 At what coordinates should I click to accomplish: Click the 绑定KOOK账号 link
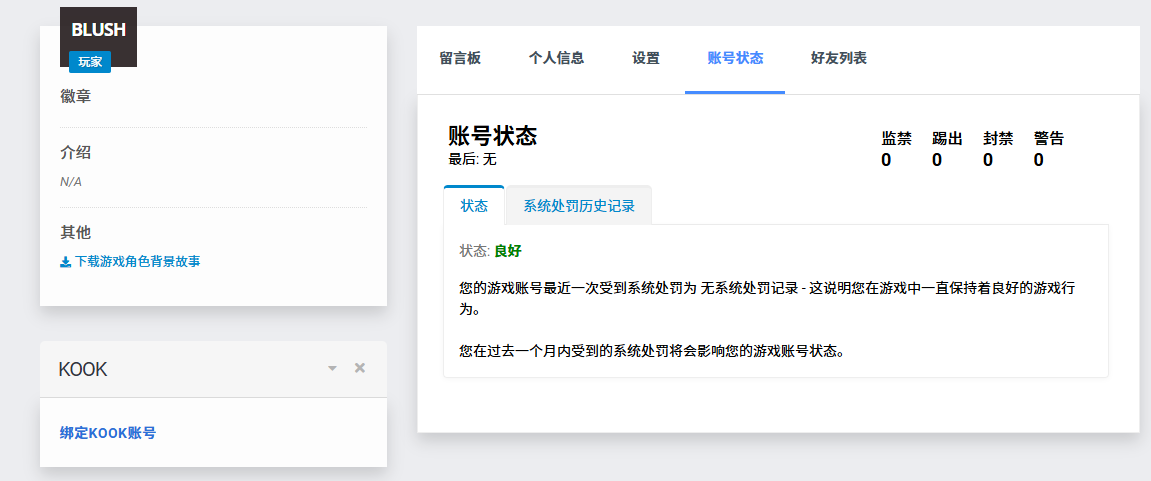coord(108,433)
